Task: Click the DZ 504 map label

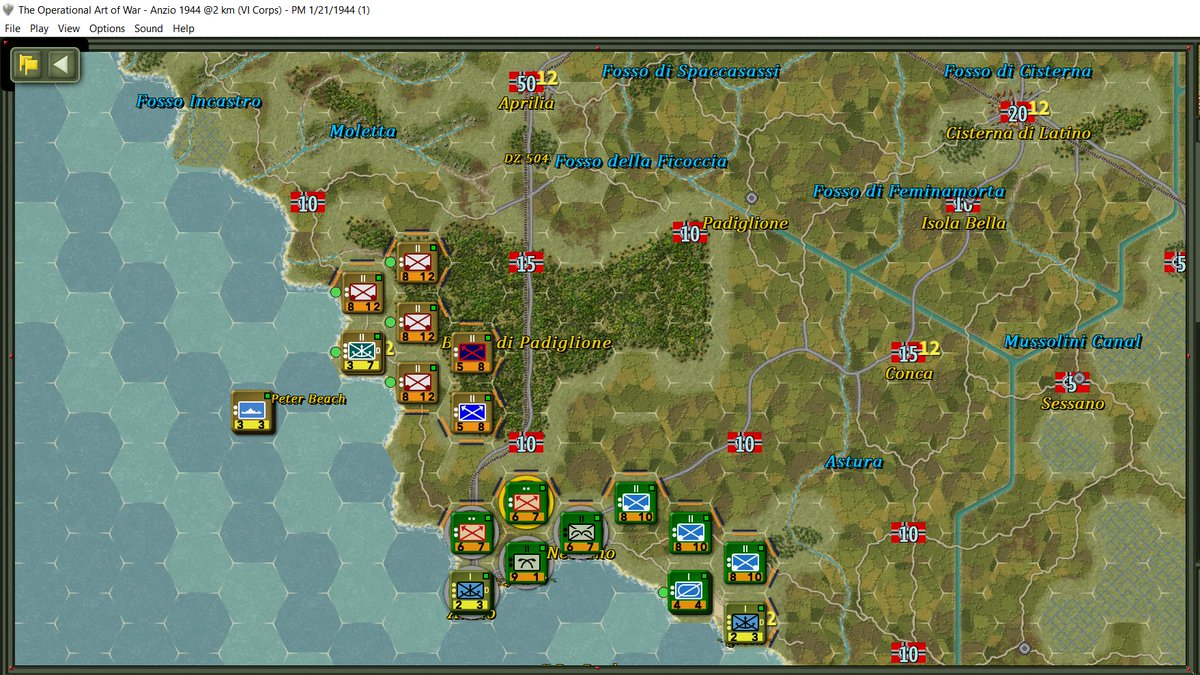Action: coord(526,159)
